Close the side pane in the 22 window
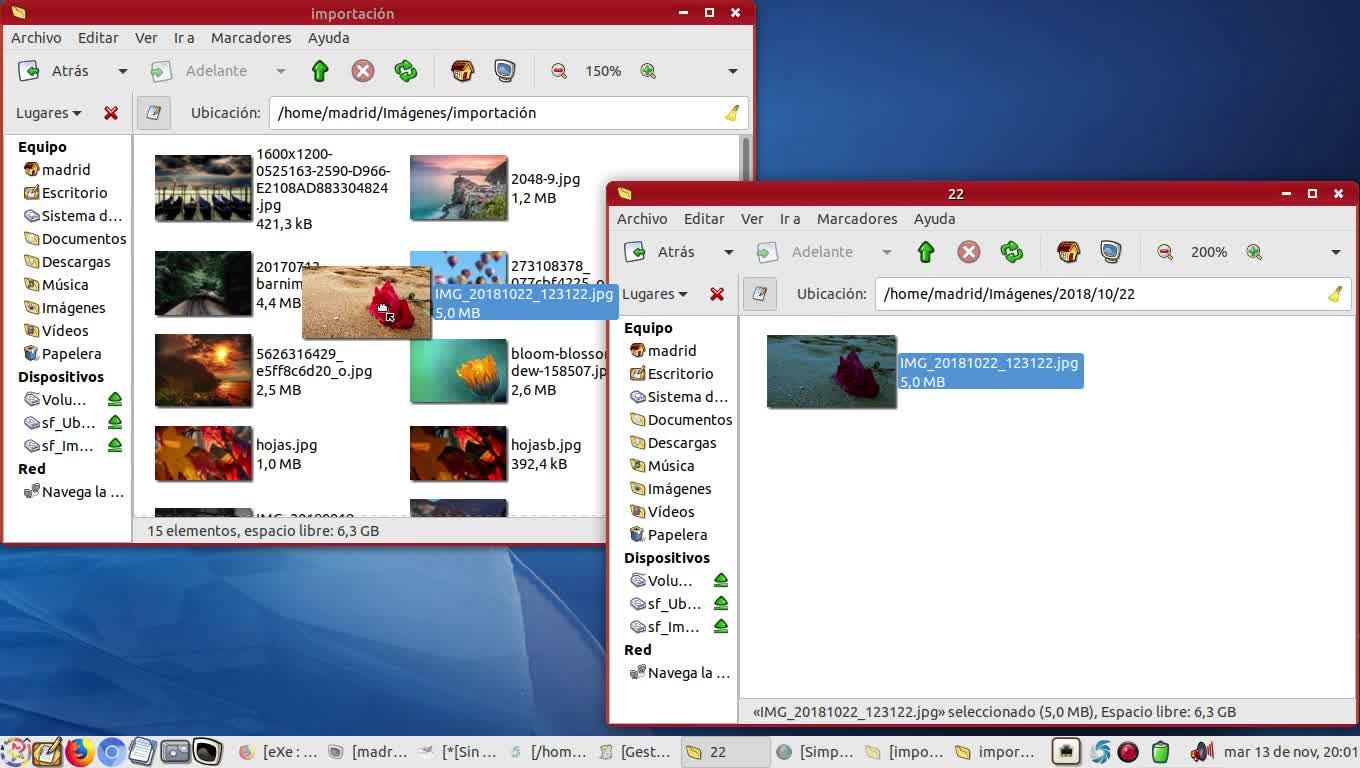This screenshot has width=1360, height=768. point(717,294)
